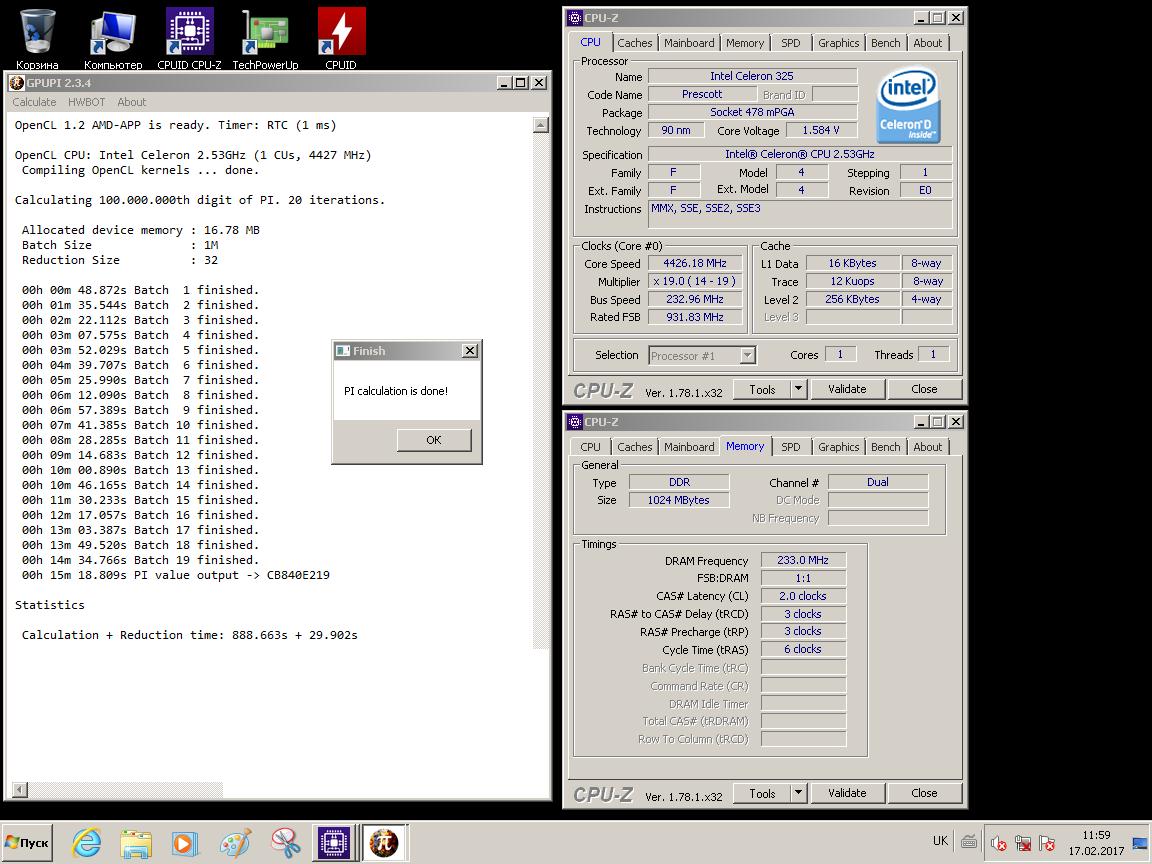Open the HWBOT menu in GPUPI
This screenshot has width=1152, height=864.
(87, 102)
